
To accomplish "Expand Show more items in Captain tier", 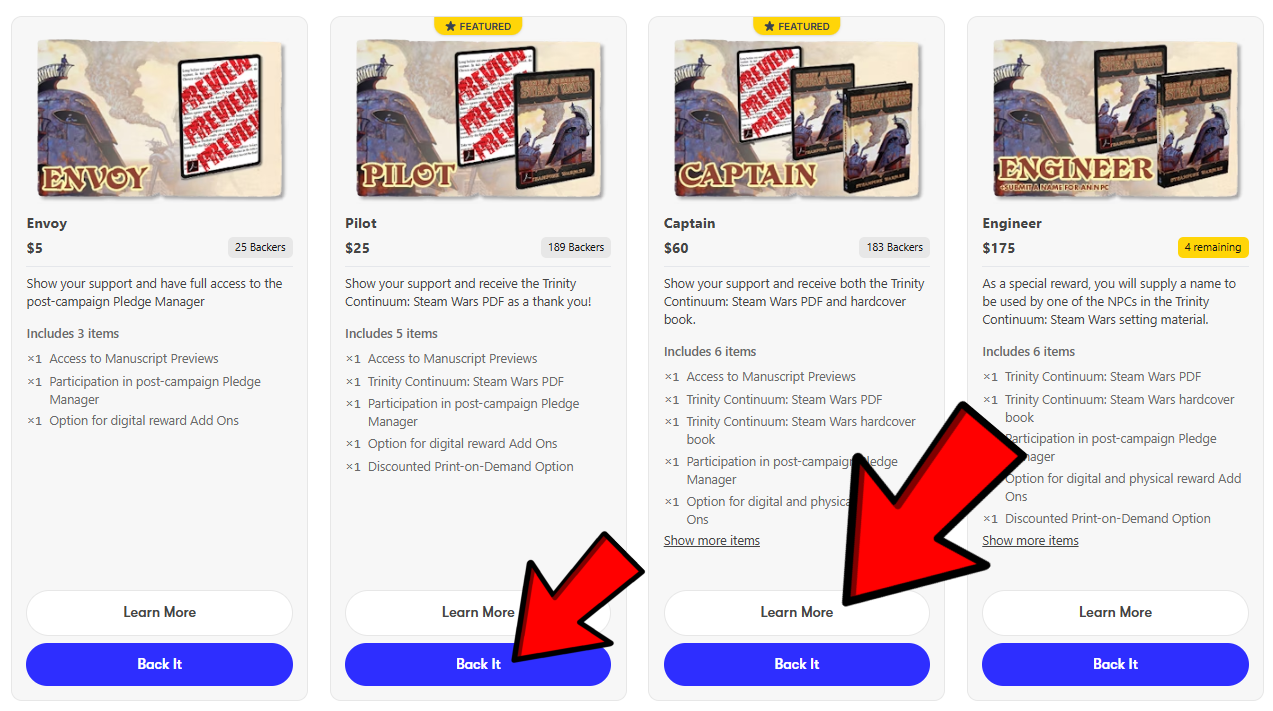I will (712, 541).
